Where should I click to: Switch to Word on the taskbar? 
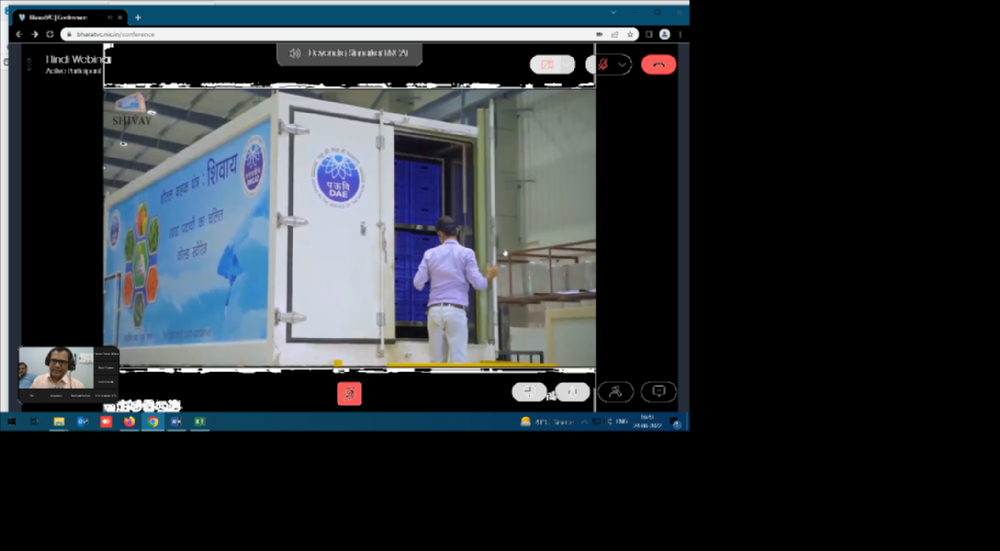(176, 422)
